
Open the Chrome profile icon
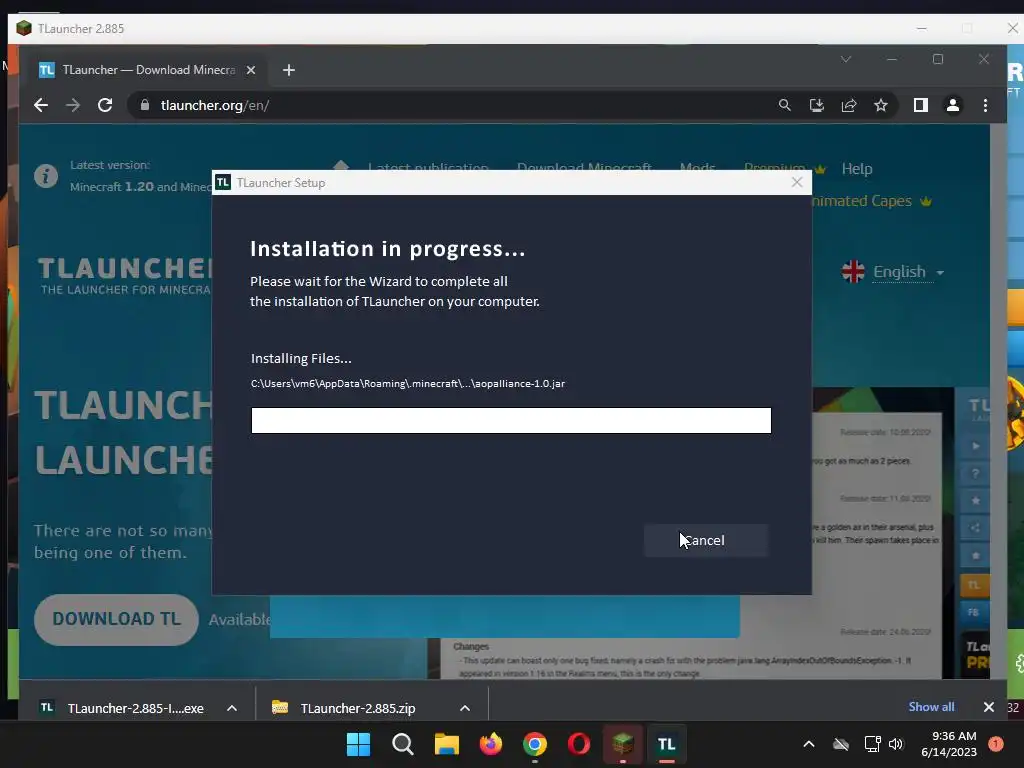[952, 105]
